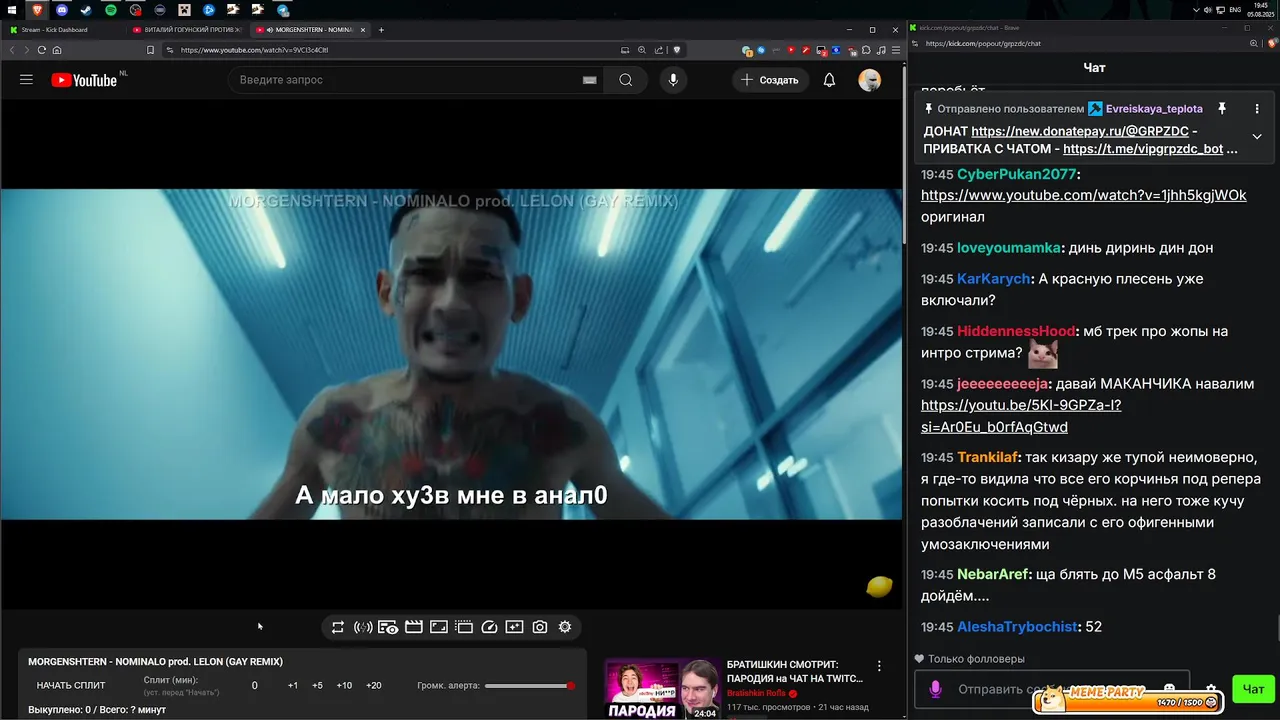Image resolution: width=1280 pixels, height=720 pixels.
Task: Click the plus-frame icon in player toolbar
Action: (x=514, y=627)
